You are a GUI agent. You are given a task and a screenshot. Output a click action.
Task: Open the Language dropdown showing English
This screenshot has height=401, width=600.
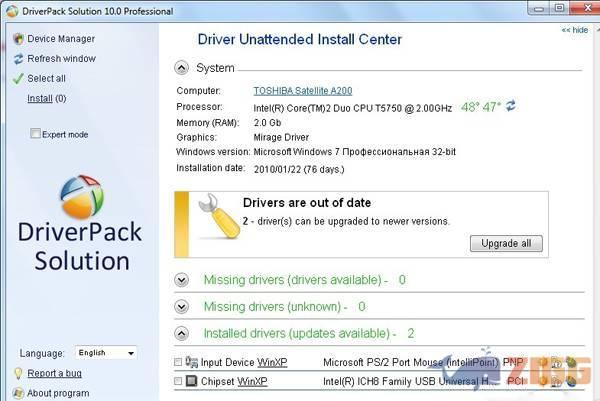pos(106,353)
